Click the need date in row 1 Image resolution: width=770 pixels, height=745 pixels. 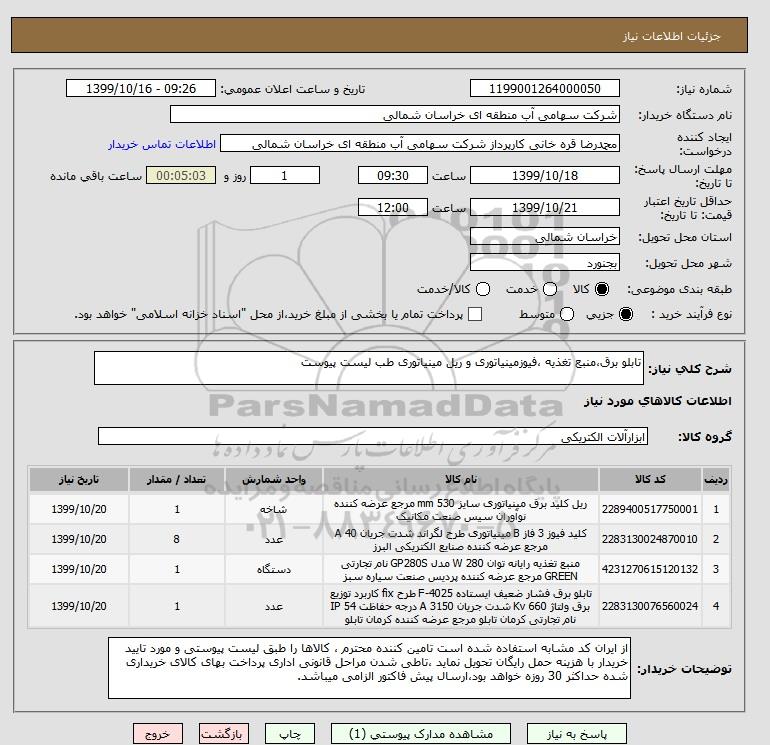pos(79,509)
